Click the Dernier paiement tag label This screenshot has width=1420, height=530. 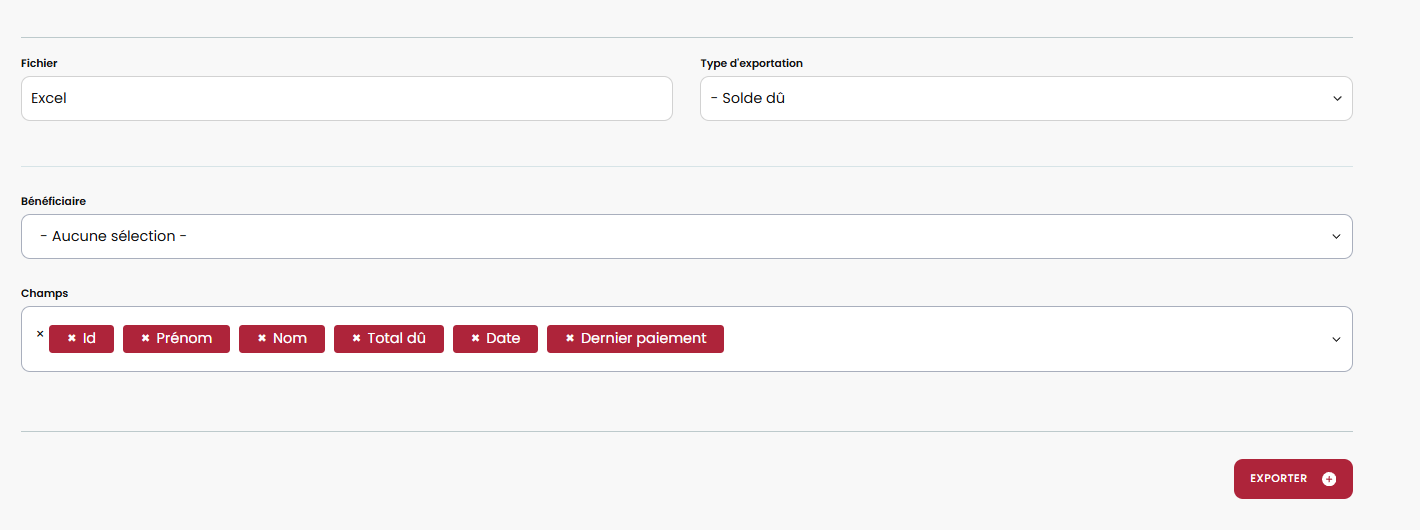tap(643, 339)
